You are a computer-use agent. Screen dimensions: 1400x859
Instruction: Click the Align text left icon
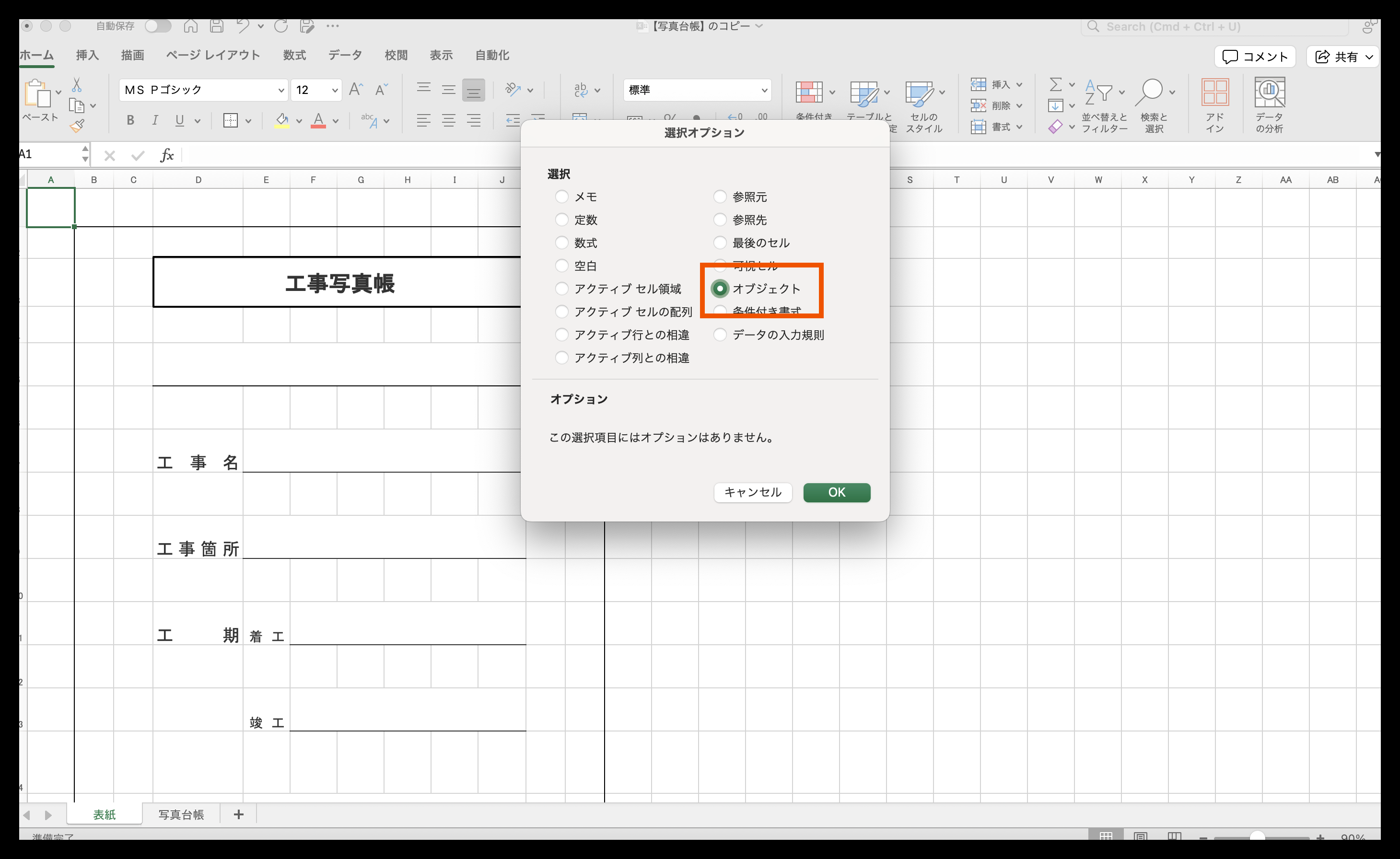click(x=423, y=120)
